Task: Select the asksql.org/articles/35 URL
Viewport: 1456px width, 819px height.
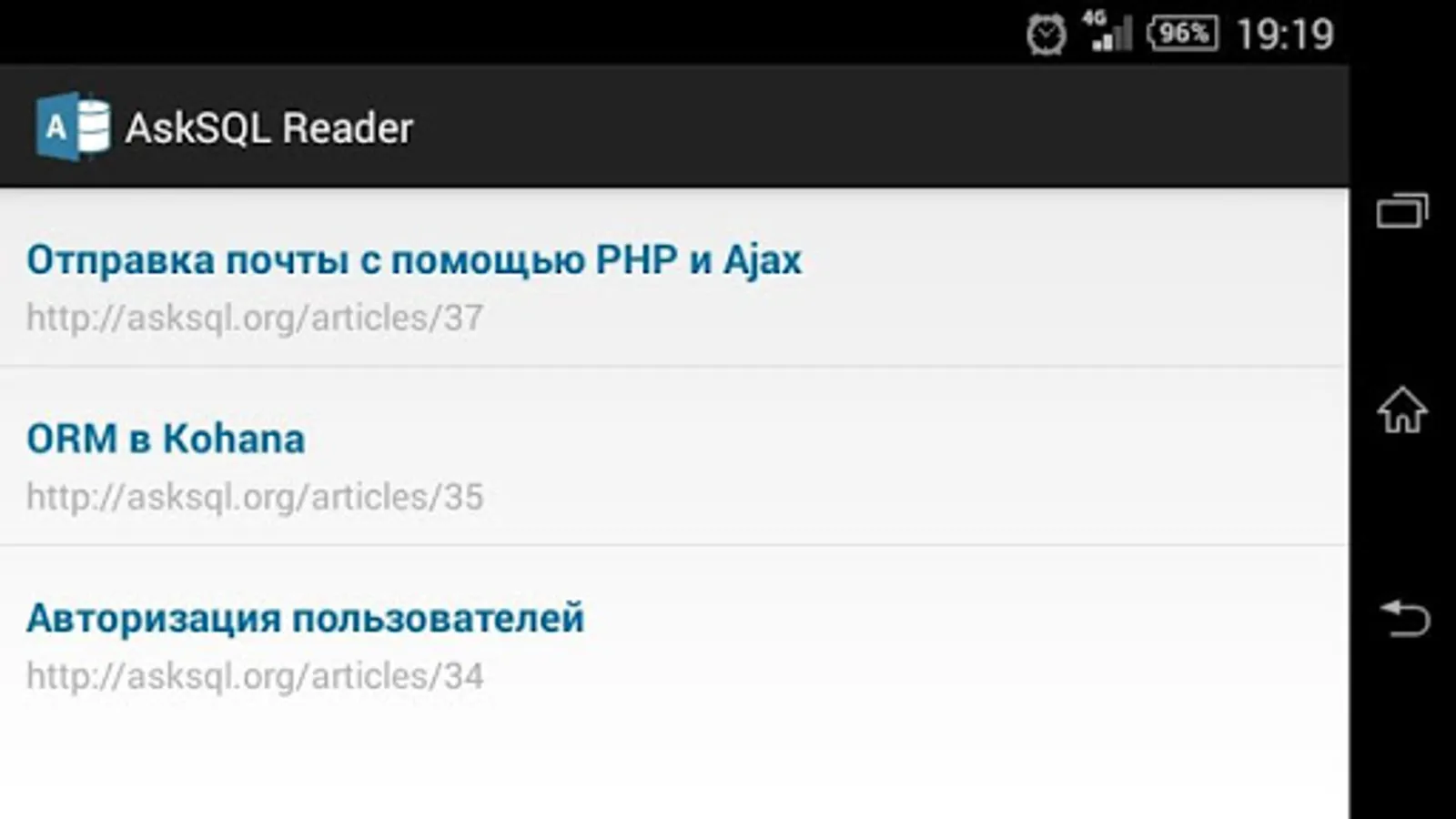Action: point(255,497)
